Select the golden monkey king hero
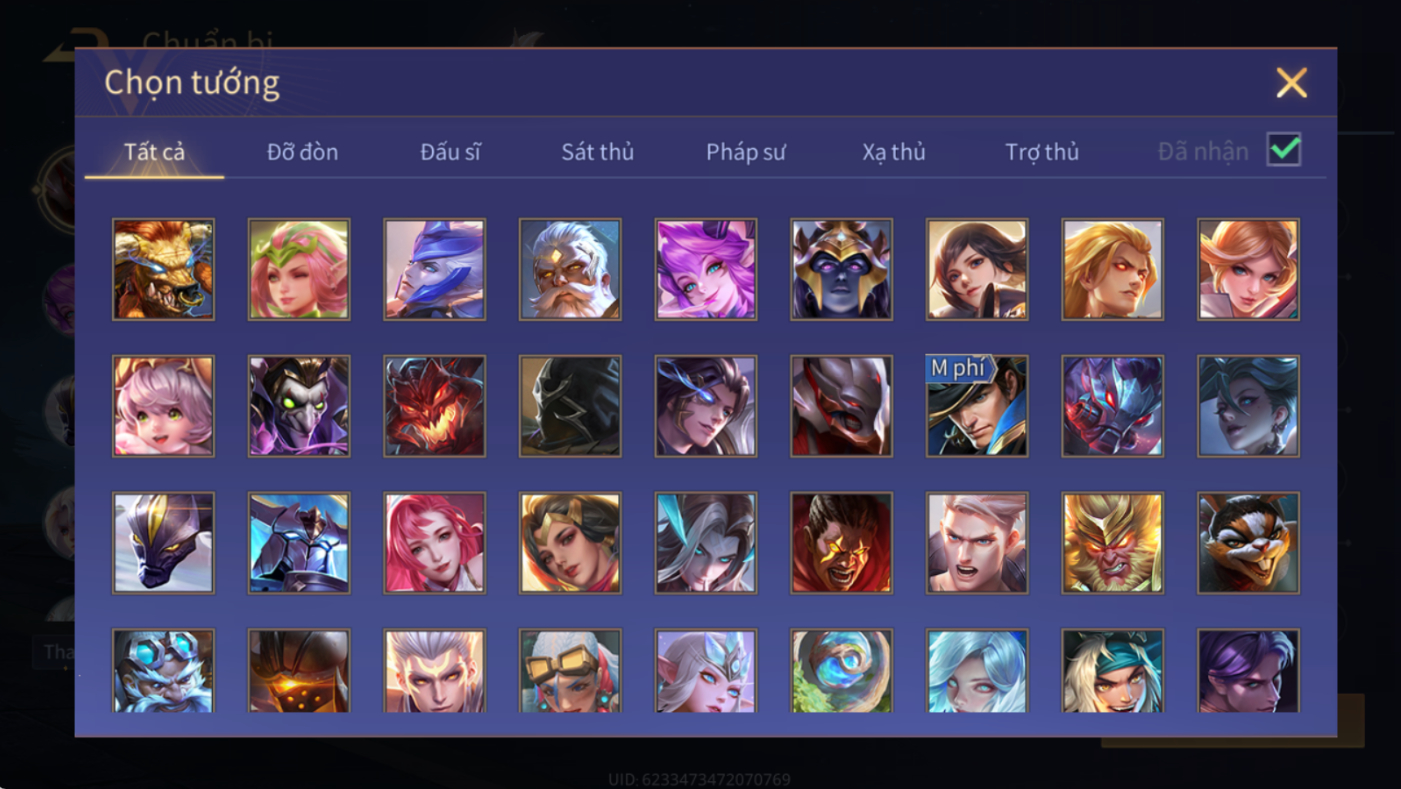This screenshot has height=789, width=1401. point(1113,543)
